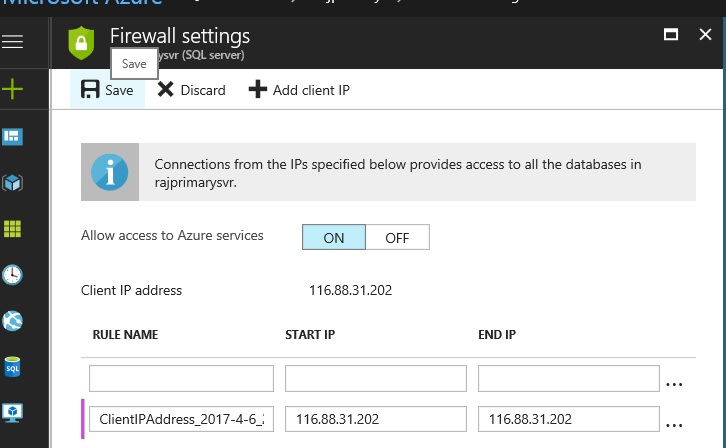726x448 pixels.
Task: Click the End IP field containing 116.88.31.202
Action: (x=568, y=420)
